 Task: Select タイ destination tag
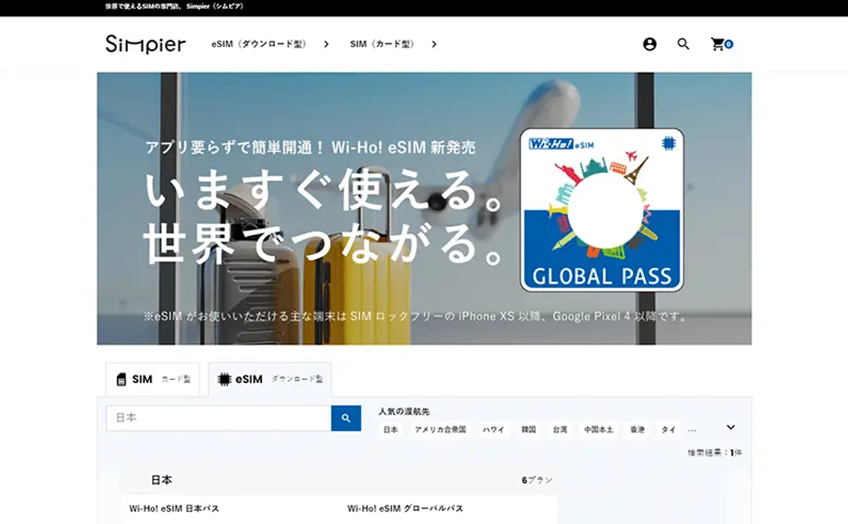(x=668, y=429)
